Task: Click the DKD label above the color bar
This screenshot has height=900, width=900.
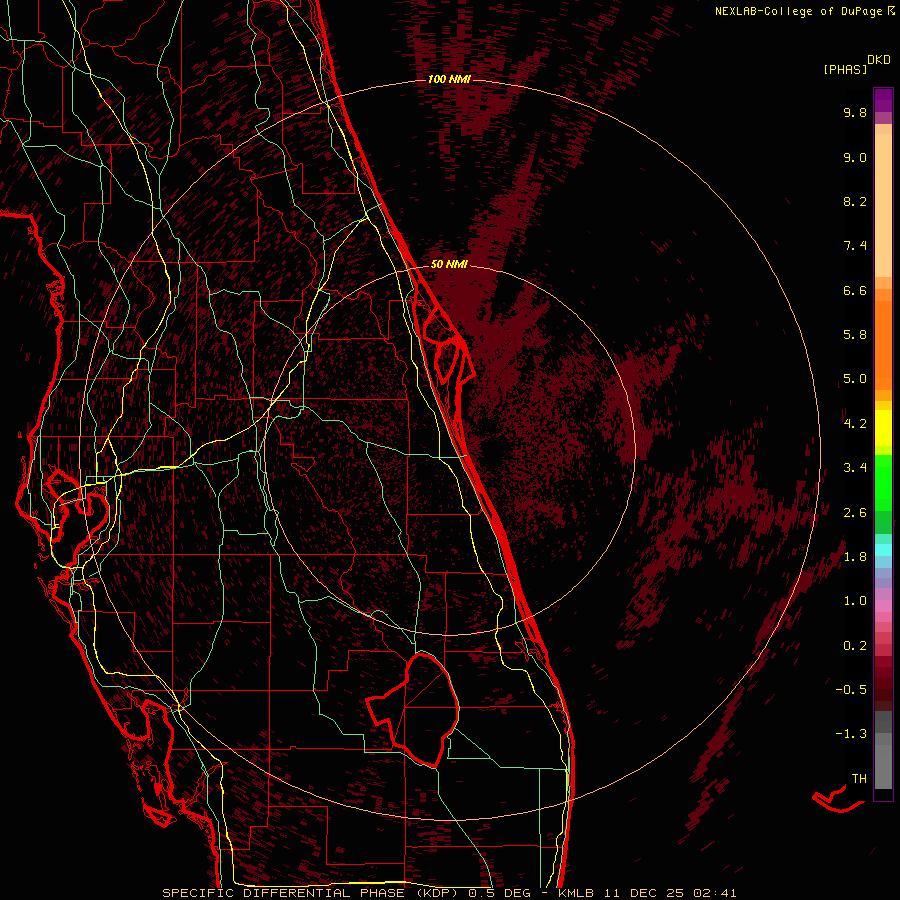Action: (x=879, y=60)
